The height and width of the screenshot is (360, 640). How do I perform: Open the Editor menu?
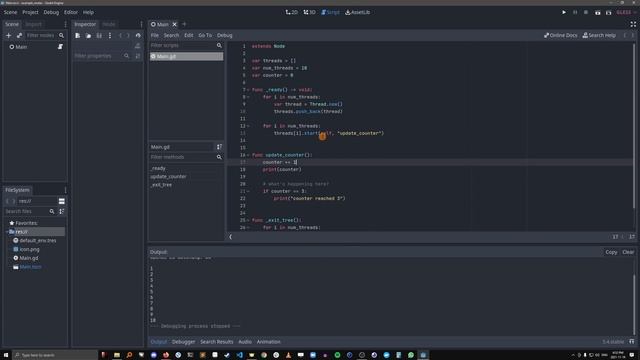point(71,12)
